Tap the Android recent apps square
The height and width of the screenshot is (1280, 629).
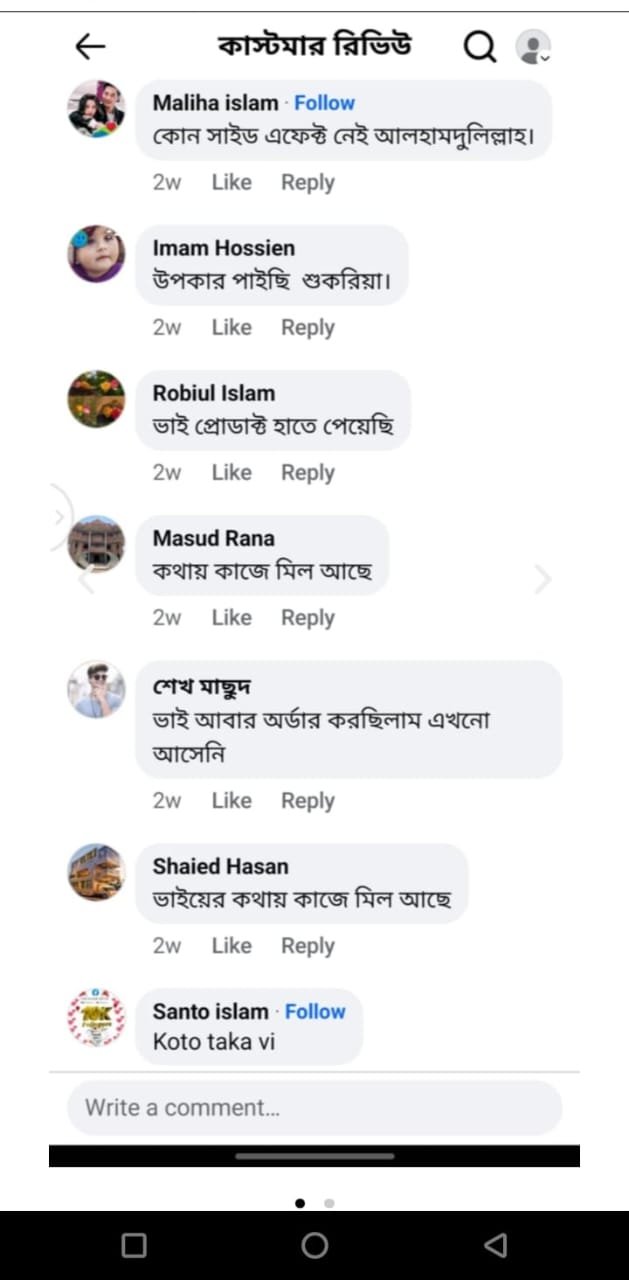point(133,1244)
